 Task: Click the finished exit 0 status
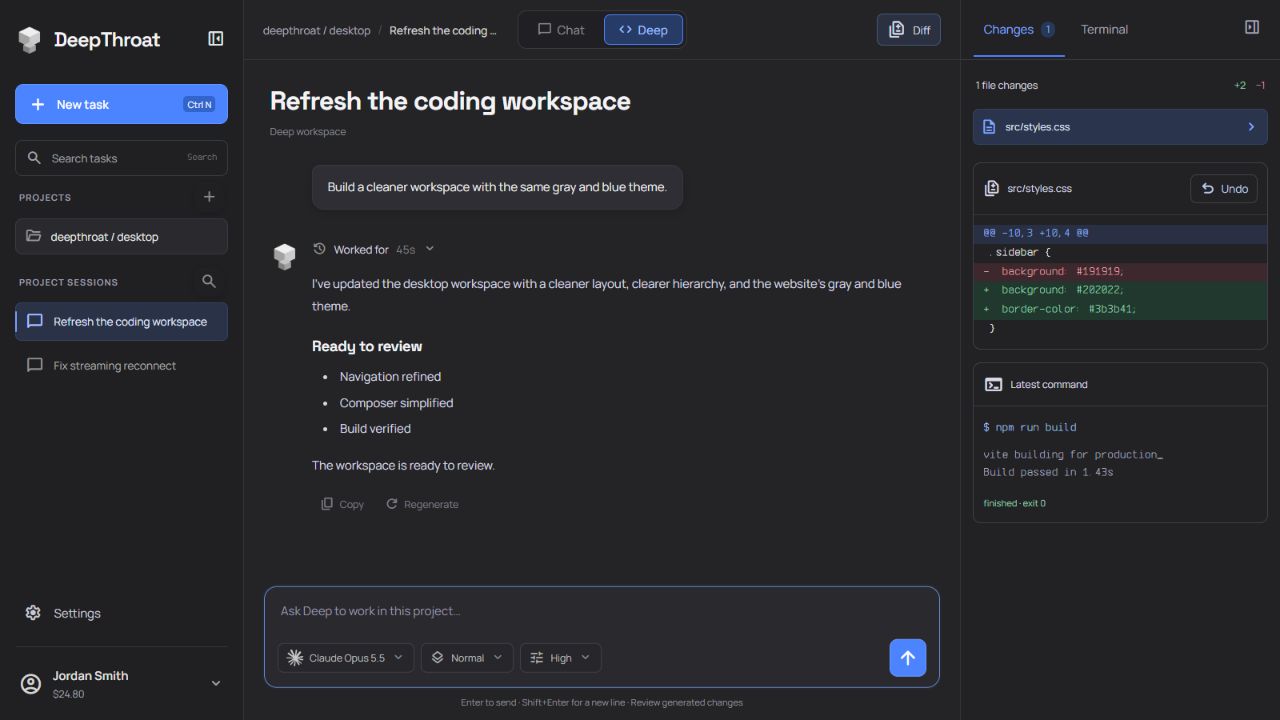(1014, 503)
